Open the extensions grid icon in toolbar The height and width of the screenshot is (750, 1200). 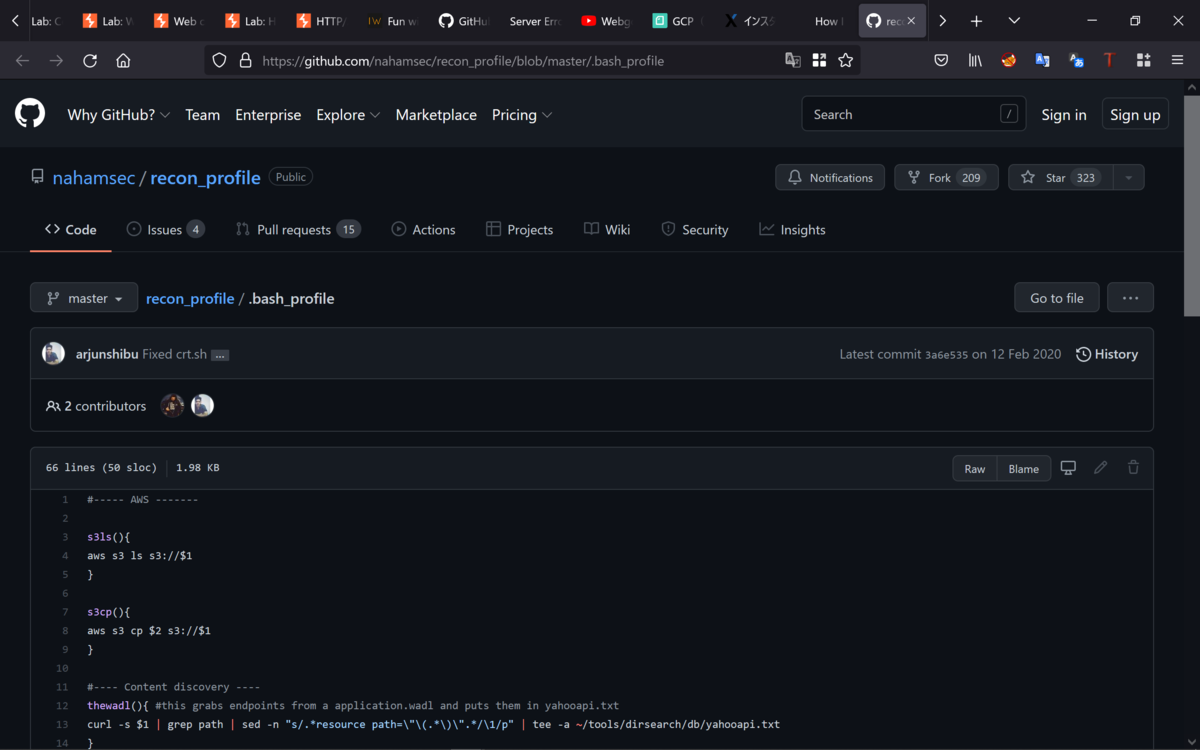[1143, 60]
